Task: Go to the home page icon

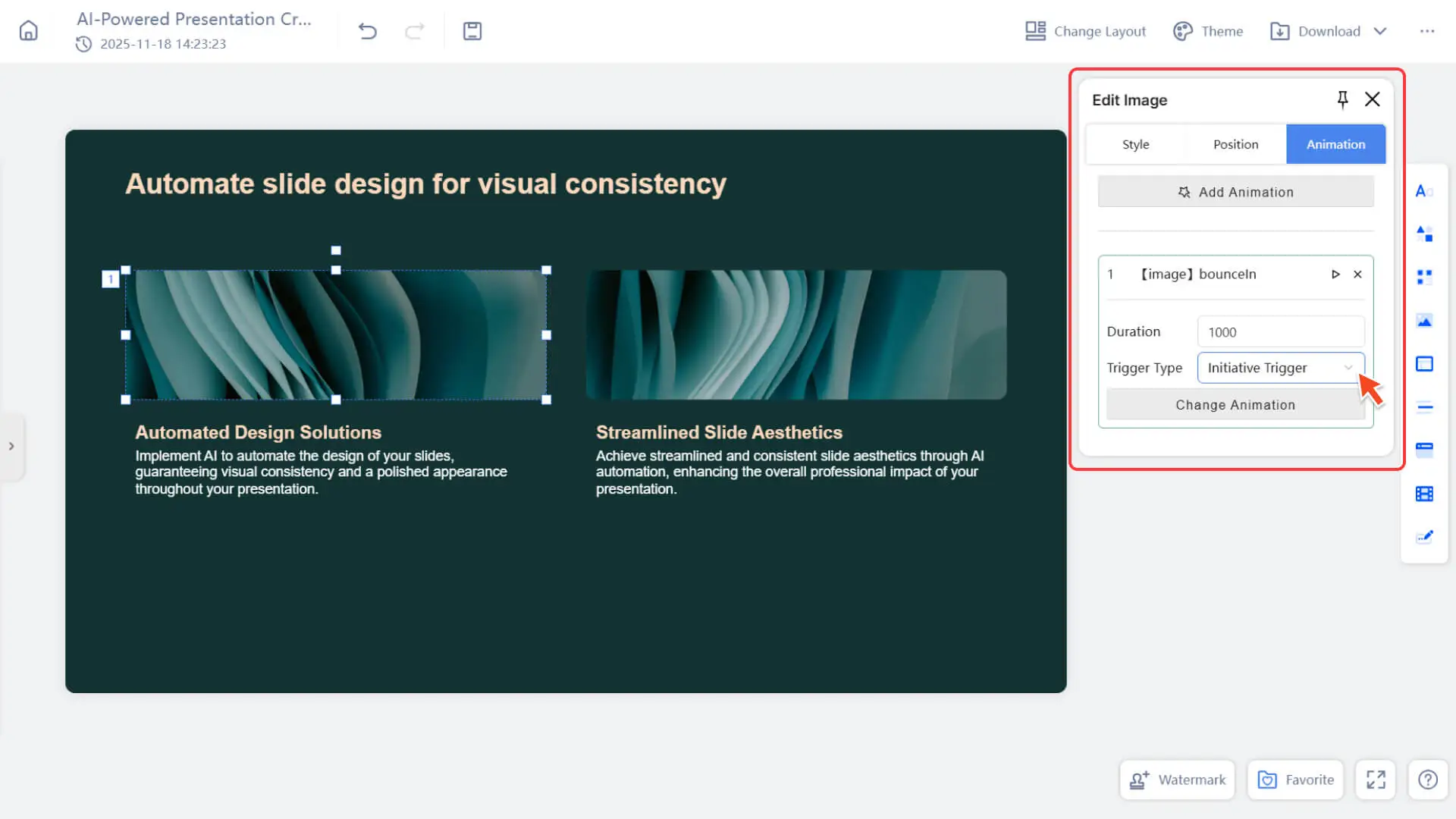Action: (x=28, y=31)
